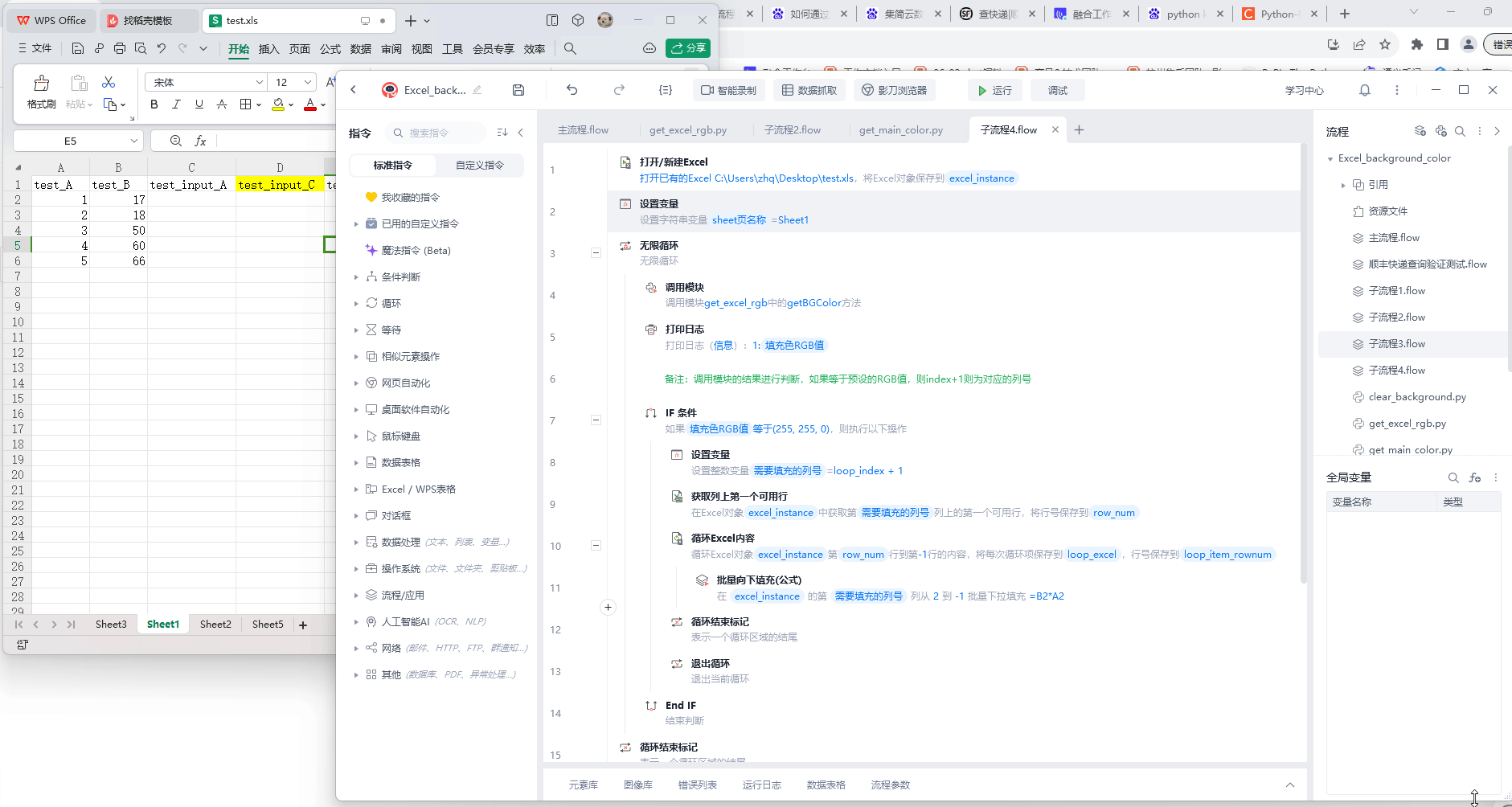
Task: Switch to 自定义指令 command list
Action: pyautogui.click(x=480, y=166)
